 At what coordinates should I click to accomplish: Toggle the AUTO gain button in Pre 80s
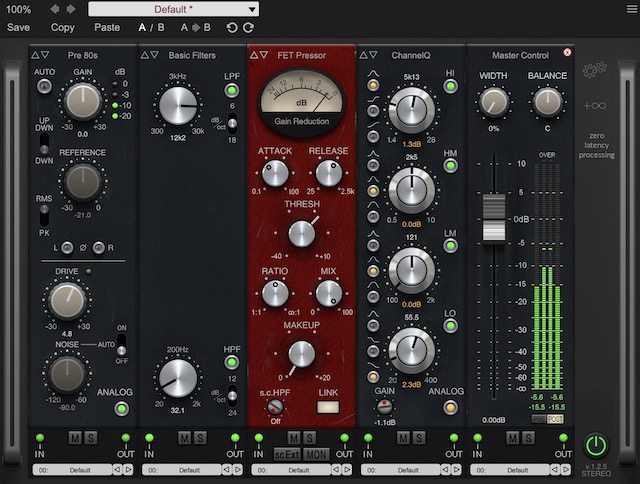tap(44, 87)
